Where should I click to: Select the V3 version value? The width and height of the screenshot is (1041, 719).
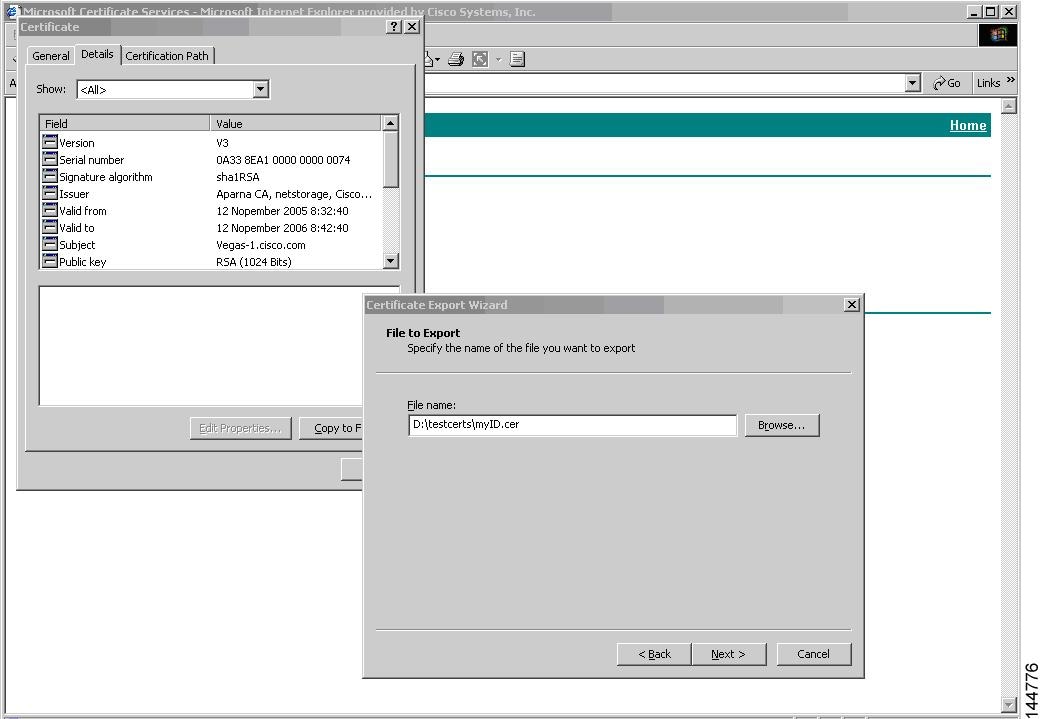click(222, 143)
